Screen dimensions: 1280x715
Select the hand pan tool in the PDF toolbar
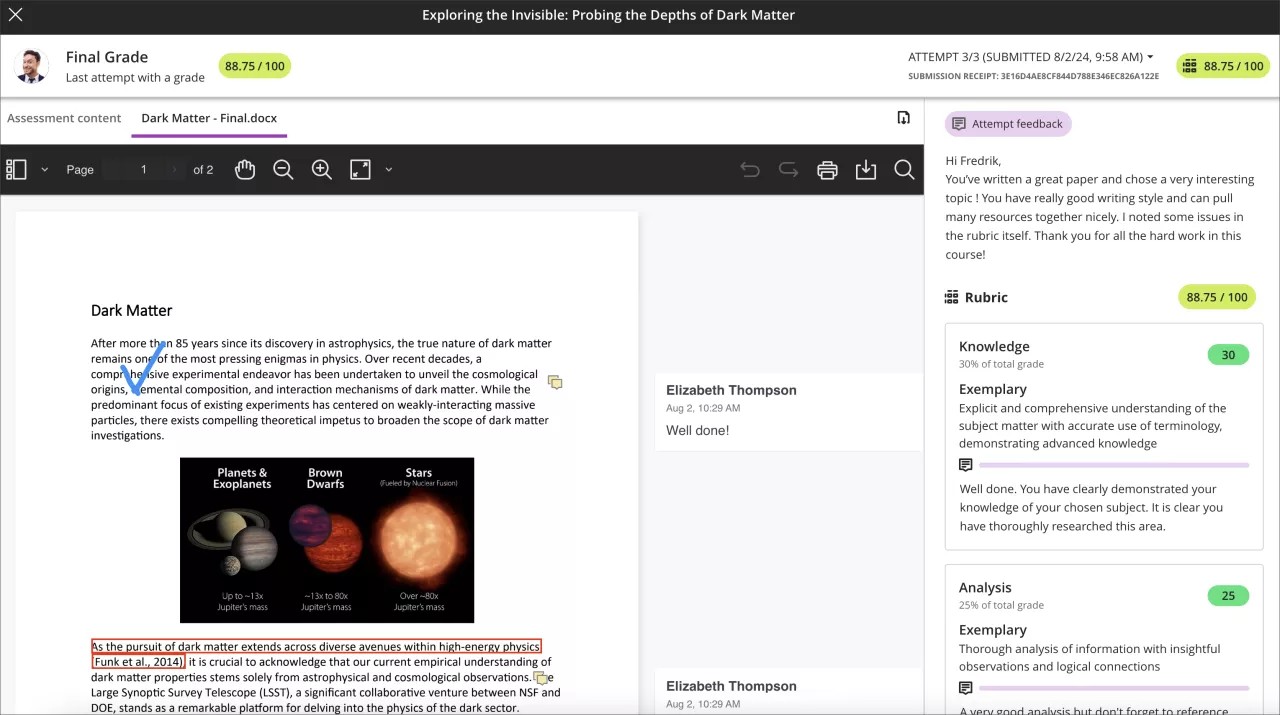click(245, 169)
